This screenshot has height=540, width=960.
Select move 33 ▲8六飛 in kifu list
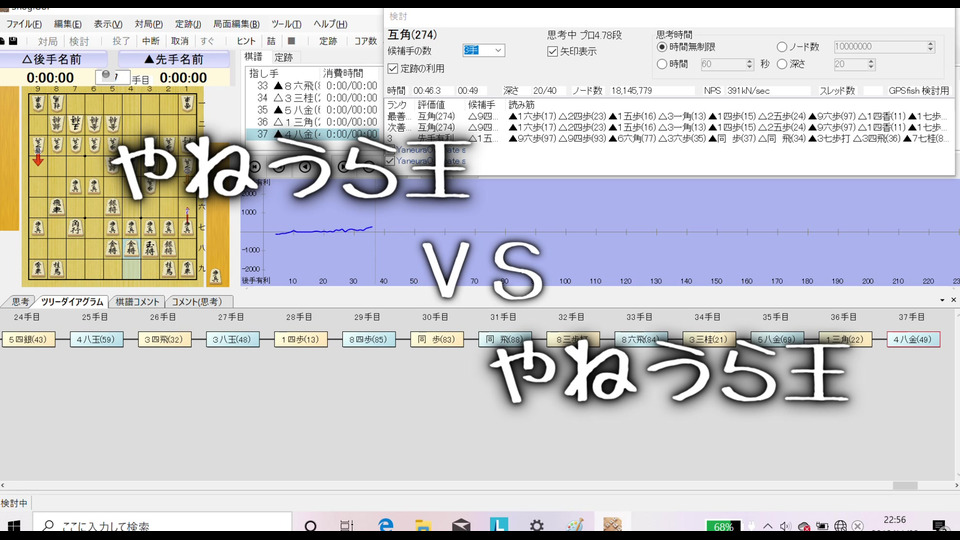click(313, 86)
